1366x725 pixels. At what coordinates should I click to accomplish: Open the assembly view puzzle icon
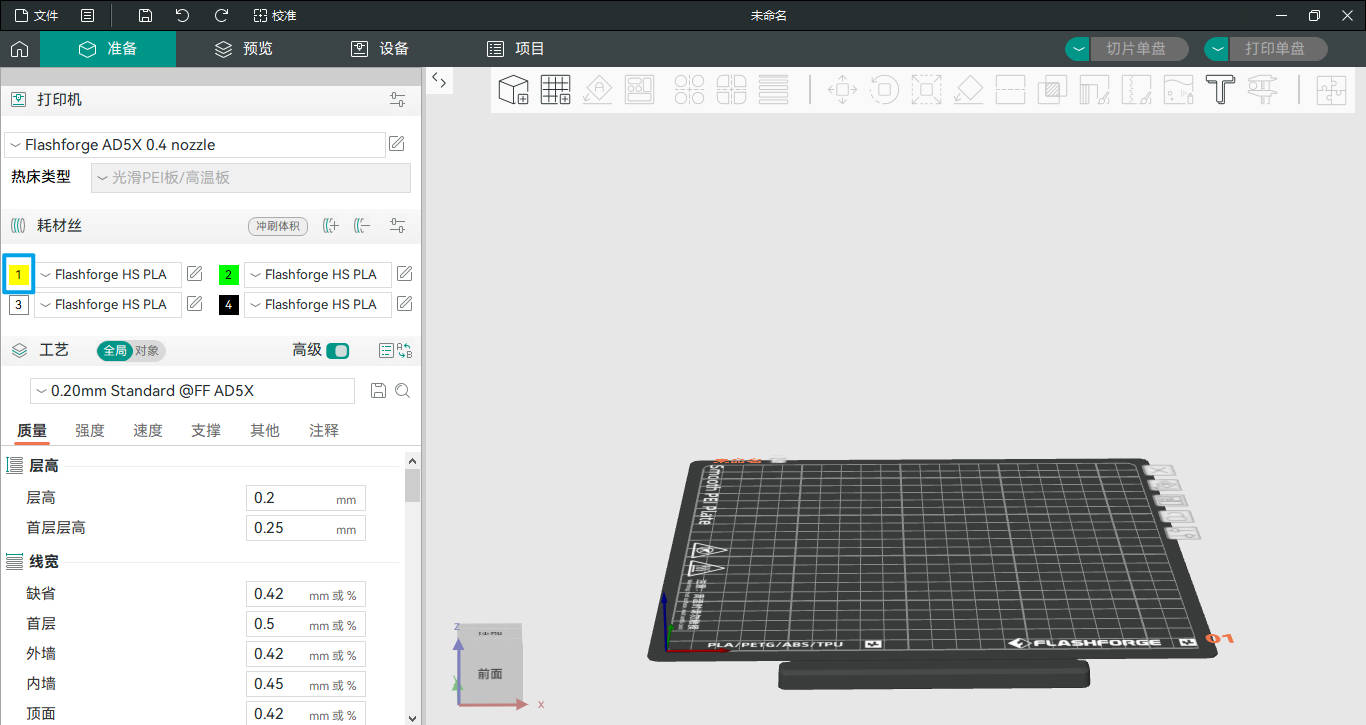tap(1331, 90)
